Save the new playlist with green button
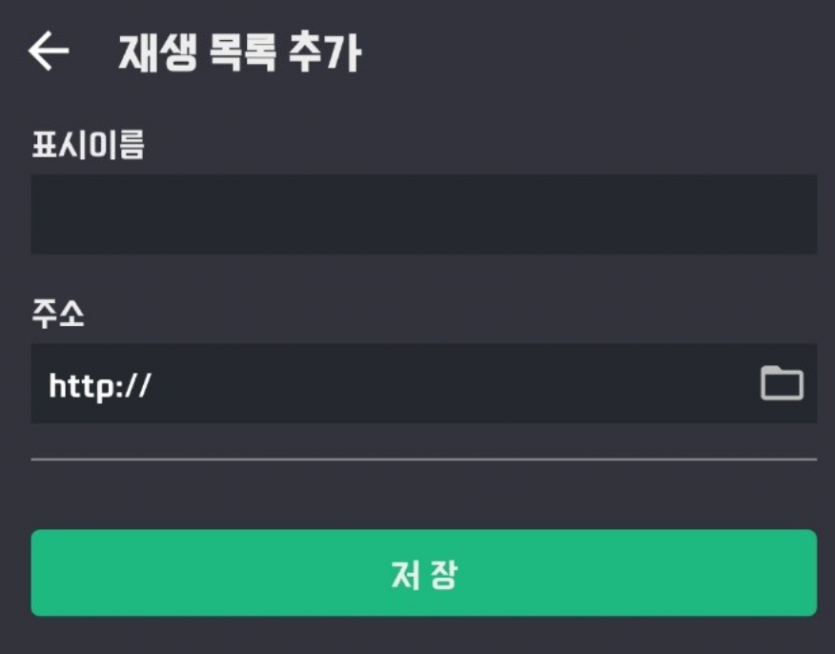This screenshot has height=654, width=835. click(424, 573)
